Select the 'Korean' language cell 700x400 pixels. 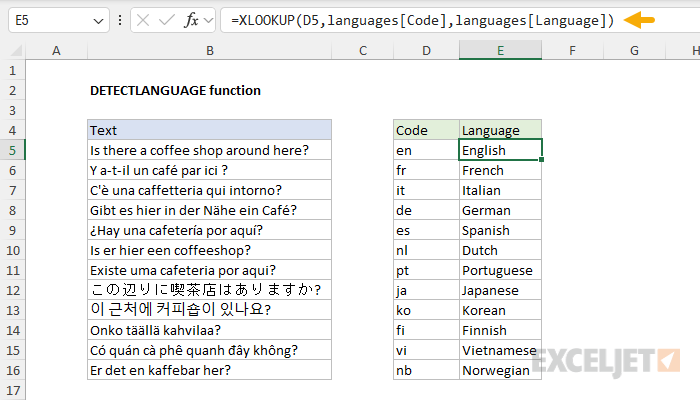500,310
